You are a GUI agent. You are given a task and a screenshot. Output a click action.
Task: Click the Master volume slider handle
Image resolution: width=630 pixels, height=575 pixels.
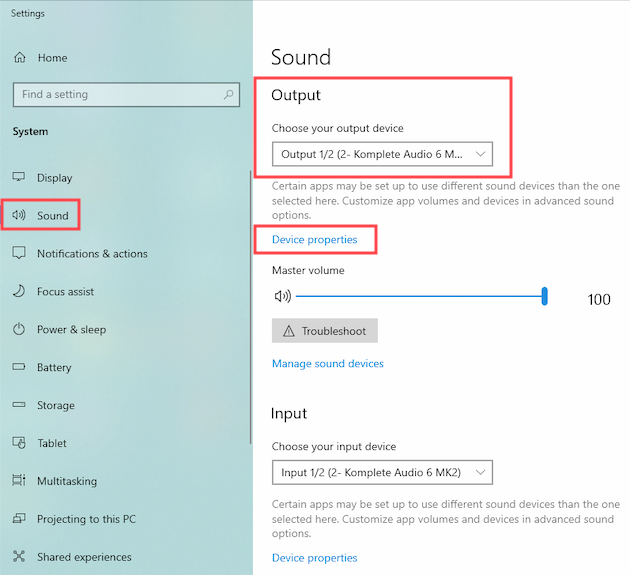545,296
